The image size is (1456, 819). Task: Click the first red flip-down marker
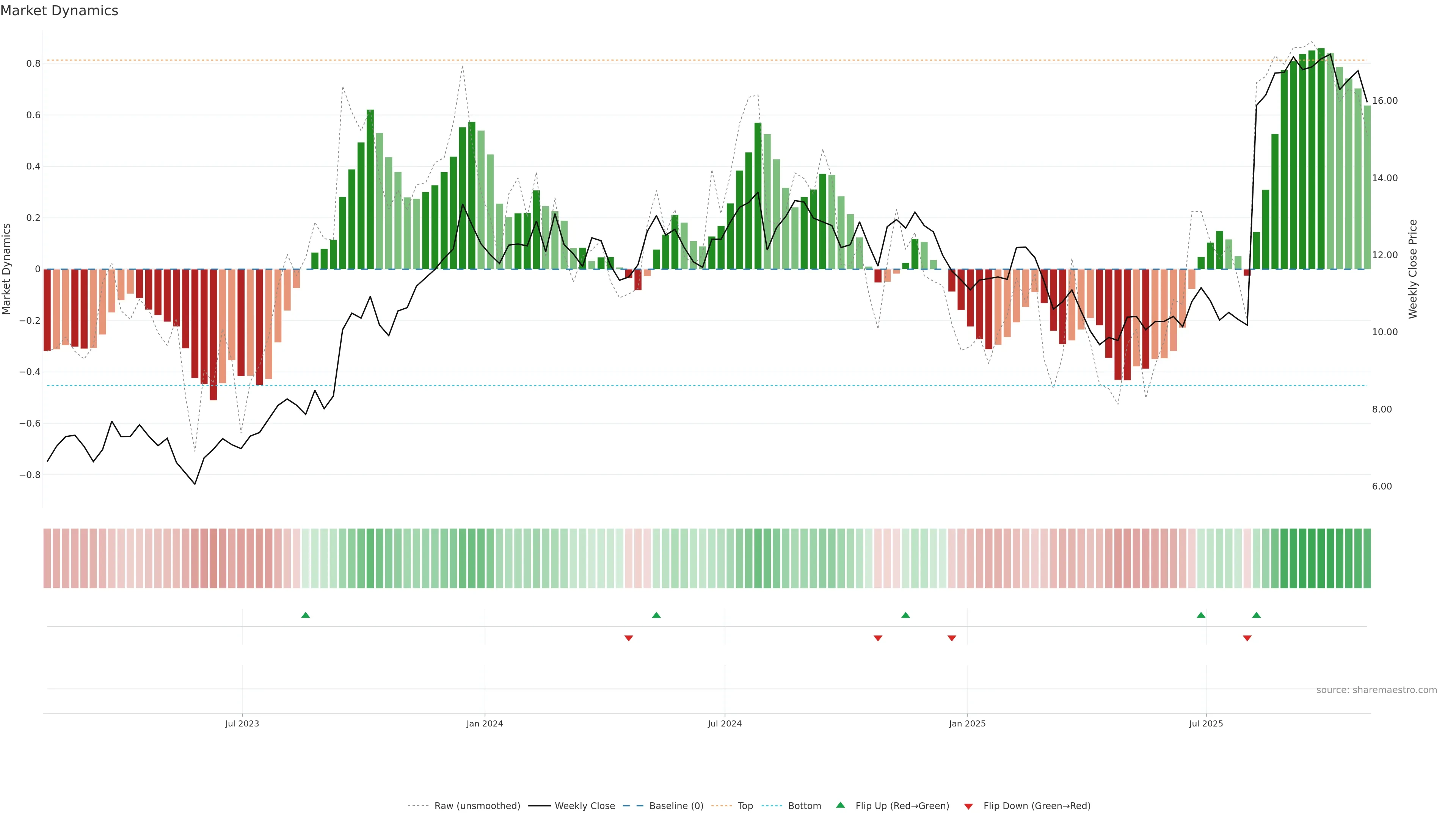pos(629,638)
